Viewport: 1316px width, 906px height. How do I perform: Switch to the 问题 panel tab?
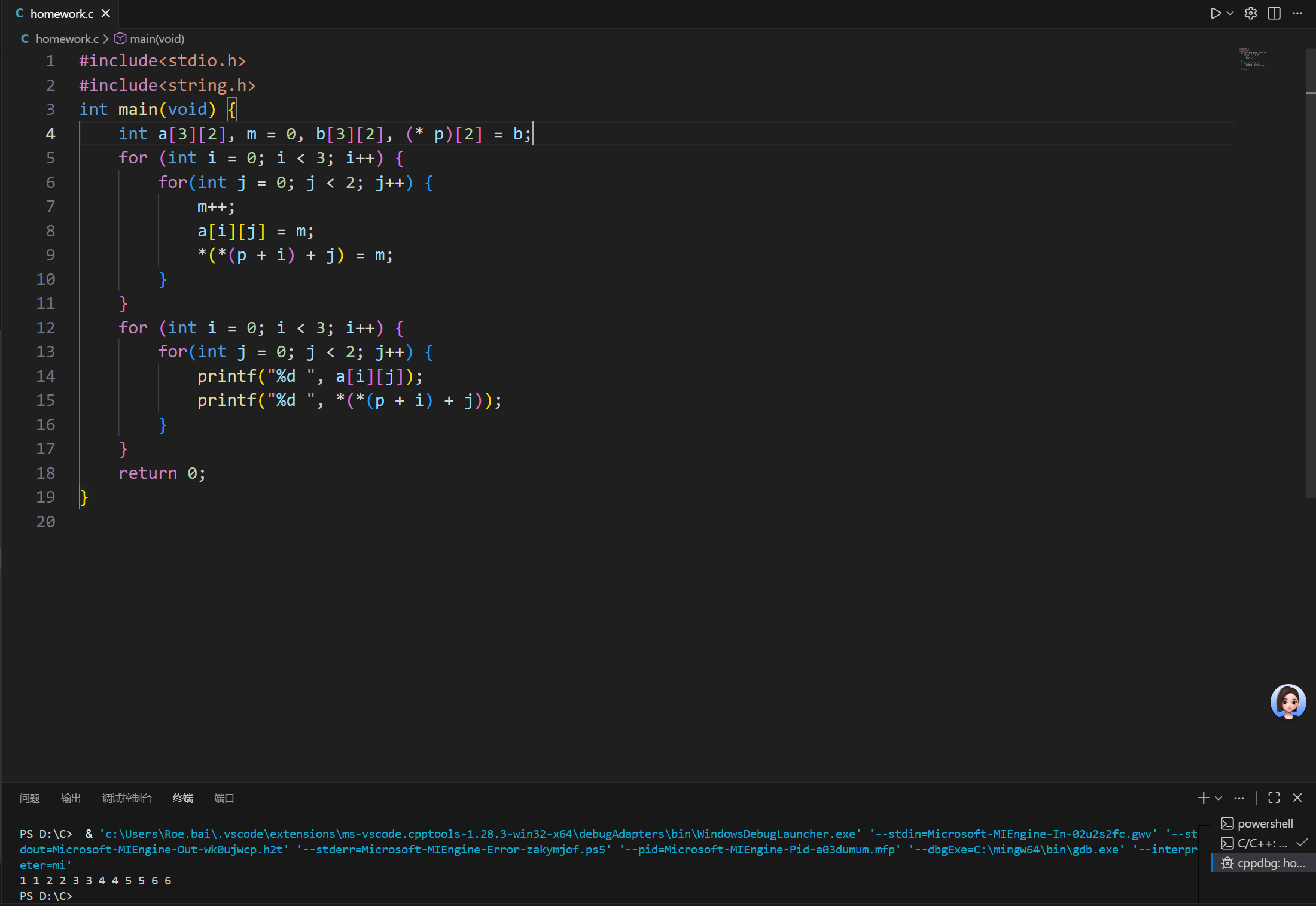pos(29,798)
